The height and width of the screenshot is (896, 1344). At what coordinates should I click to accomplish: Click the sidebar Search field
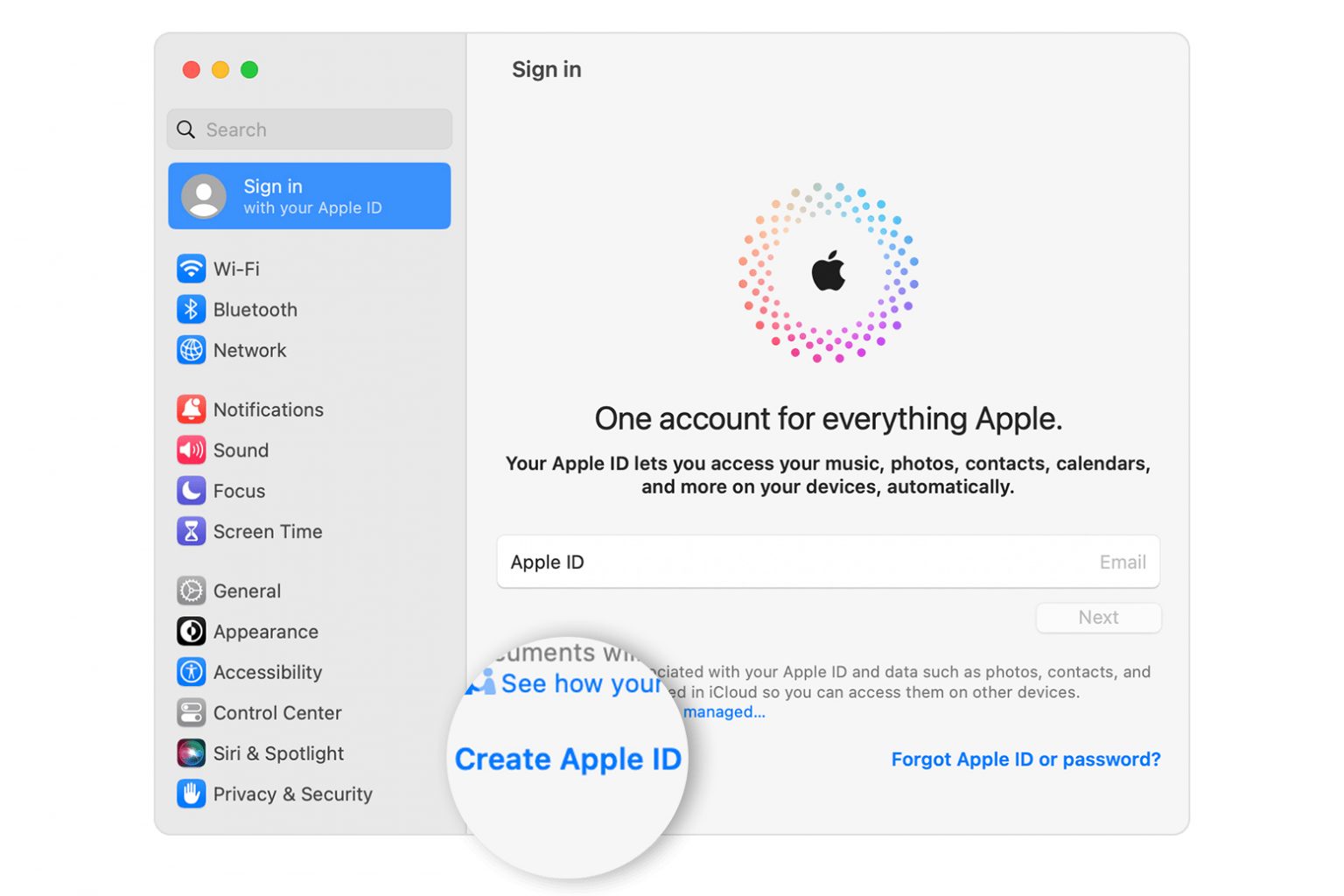(x=309, y=129)
